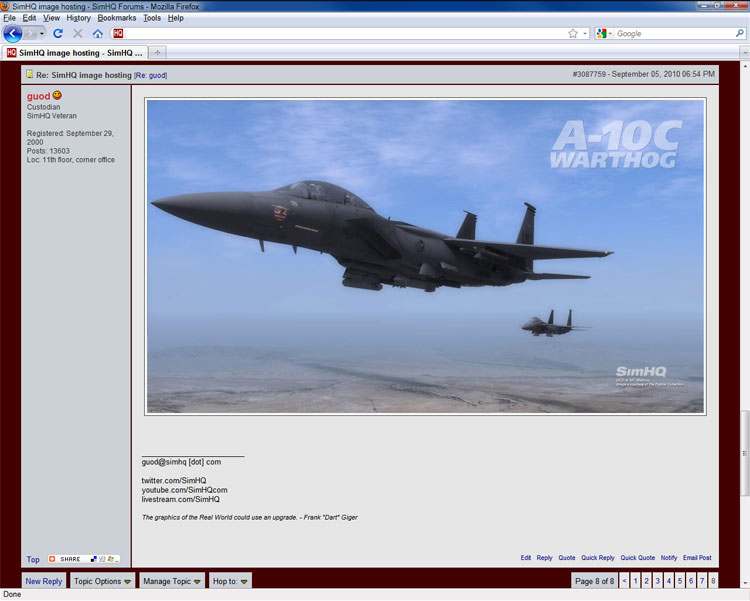The image size is (750, 601).
Task: Click Notify link
Action: 669,558
